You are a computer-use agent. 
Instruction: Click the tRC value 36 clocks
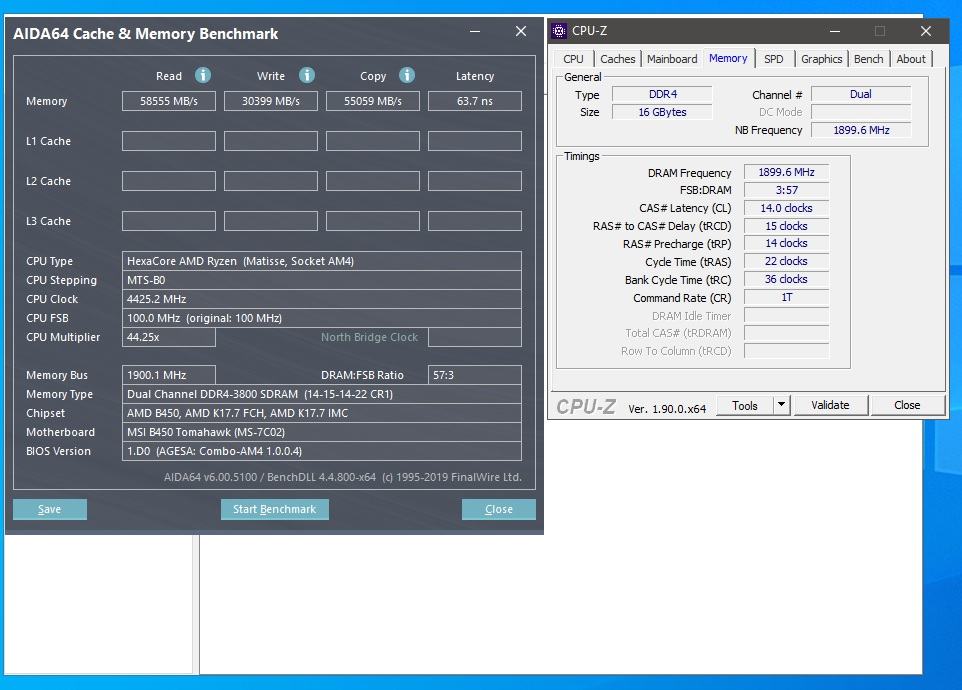[787, 279]
